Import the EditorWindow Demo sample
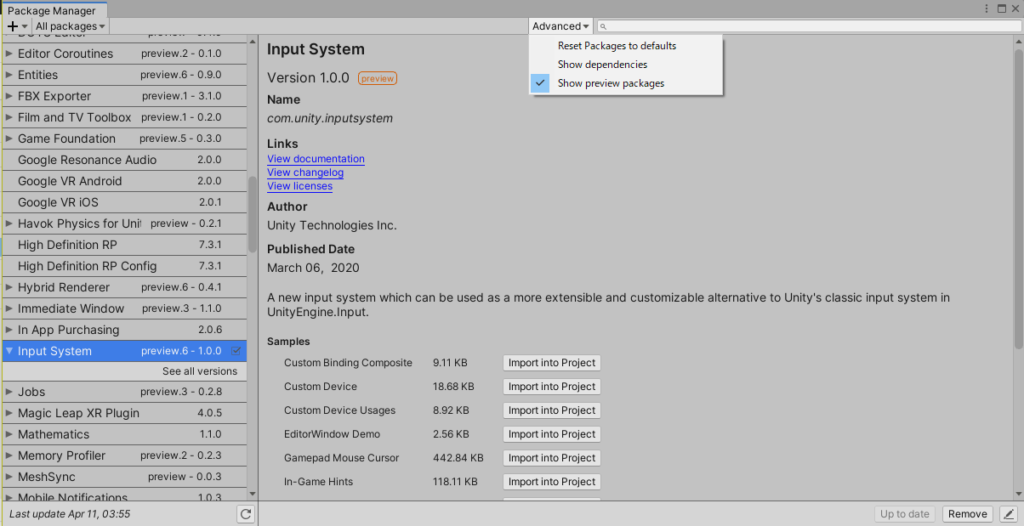This screenshot has width=1024, height=526. [552, 435]
